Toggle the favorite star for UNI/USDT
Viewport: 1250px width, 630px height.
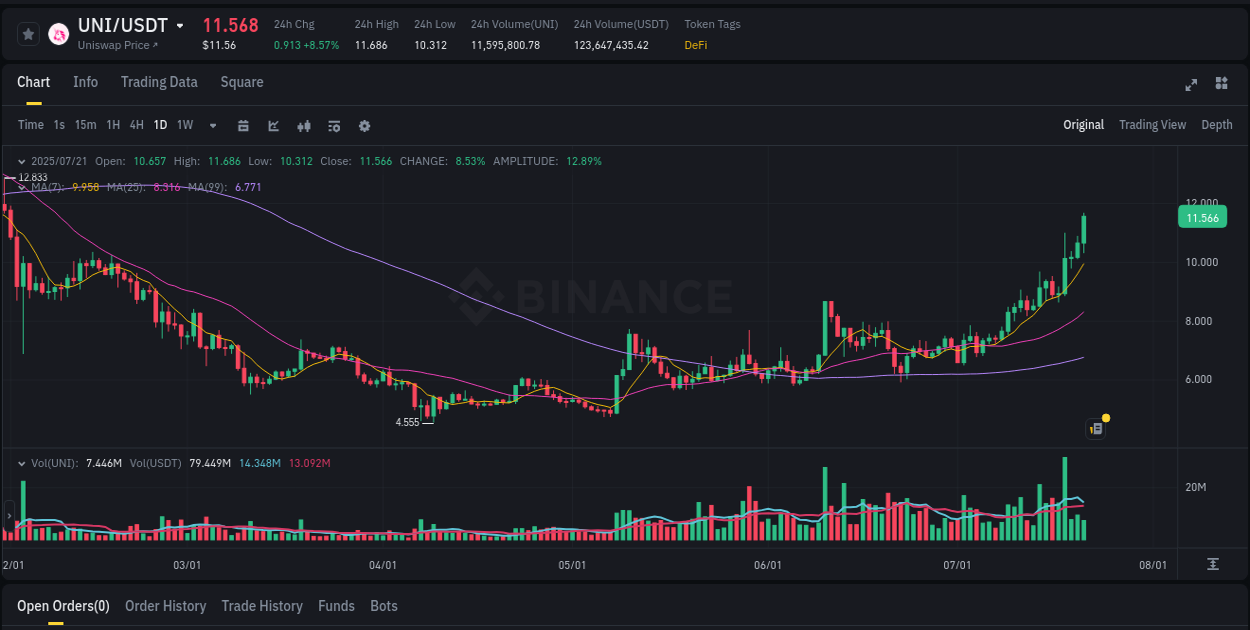click(27, 33)
